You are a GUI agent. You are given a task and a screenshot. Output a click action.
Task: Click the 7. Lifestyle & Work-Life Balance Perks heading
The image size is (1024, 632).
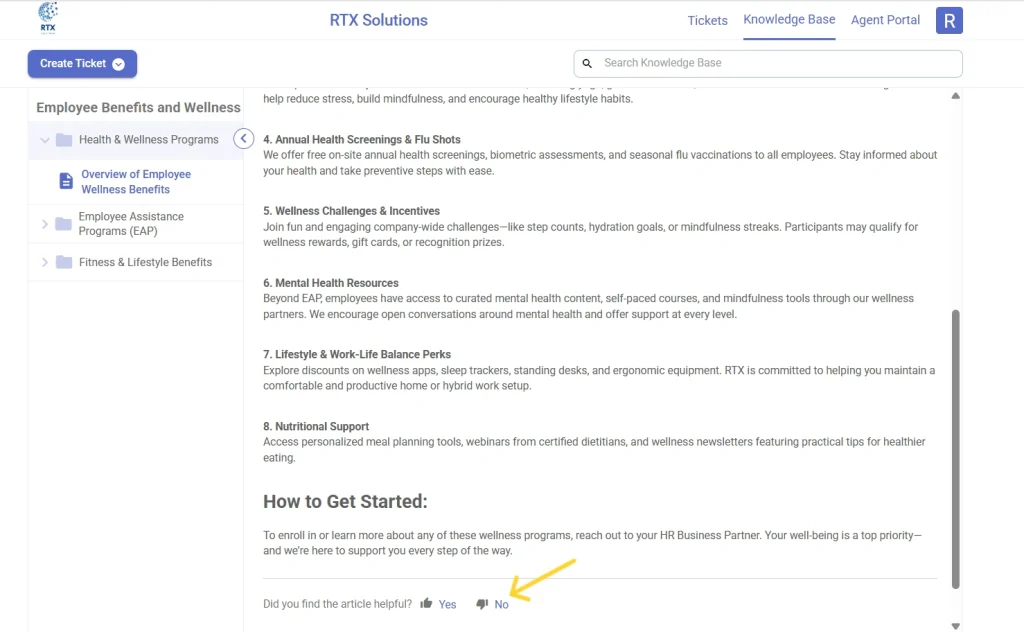click(357, 355)
